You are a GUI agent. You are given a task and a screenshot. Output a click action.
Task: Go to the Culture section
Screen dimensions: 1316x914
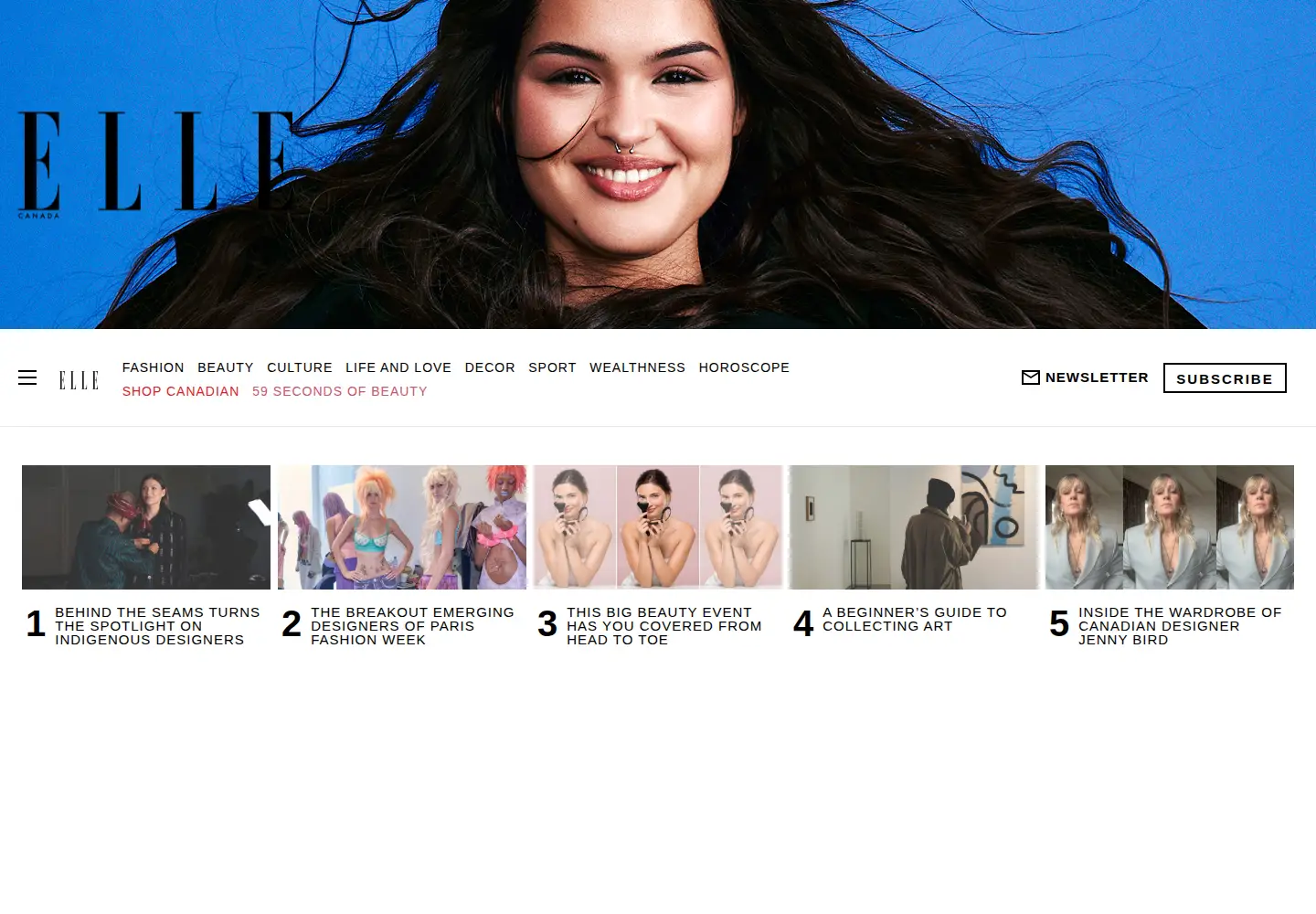click(300, 367)
